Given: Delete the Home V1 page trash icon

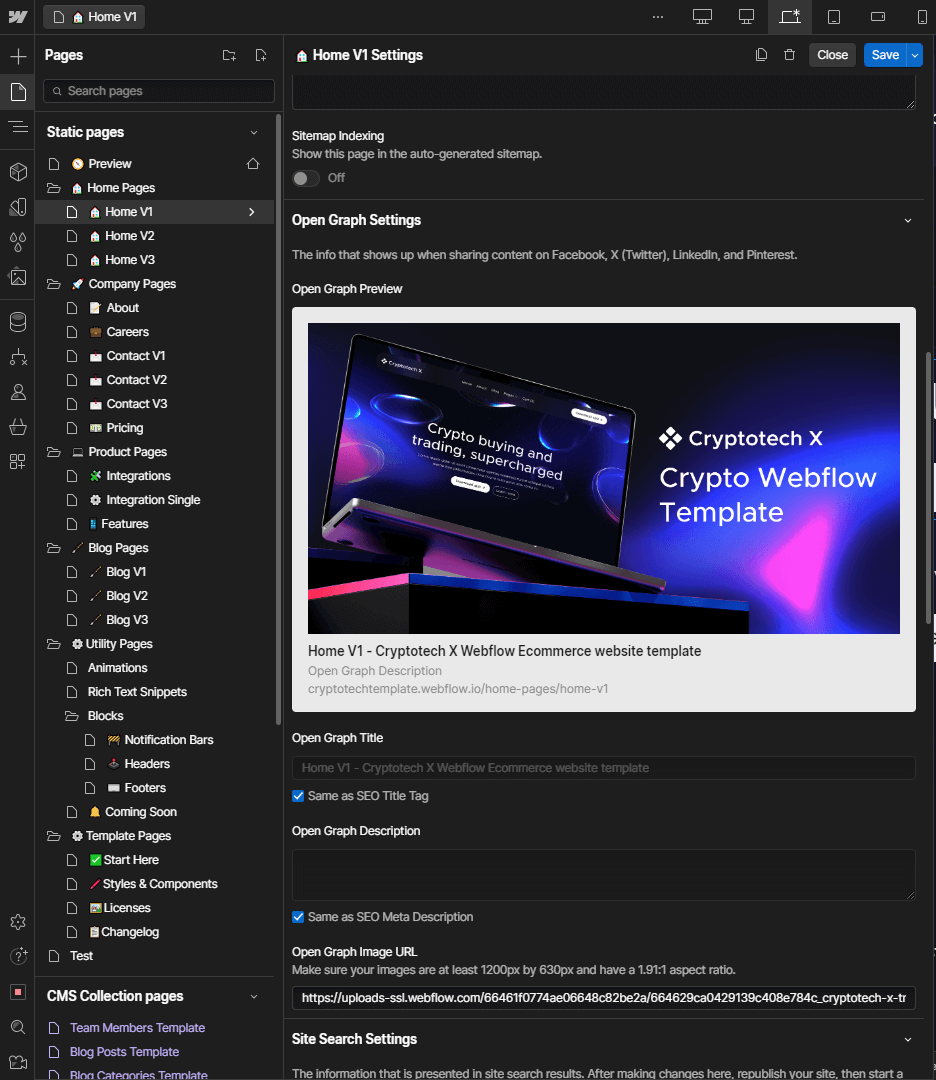Looking at the screenshot, I should [789, 55].
